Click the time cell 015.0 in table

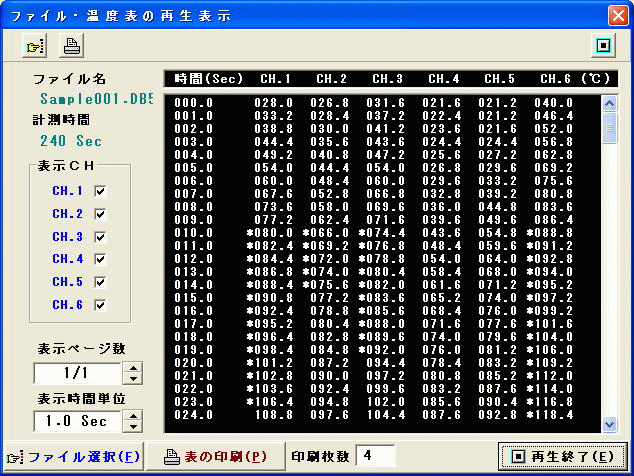pos(194,298)
